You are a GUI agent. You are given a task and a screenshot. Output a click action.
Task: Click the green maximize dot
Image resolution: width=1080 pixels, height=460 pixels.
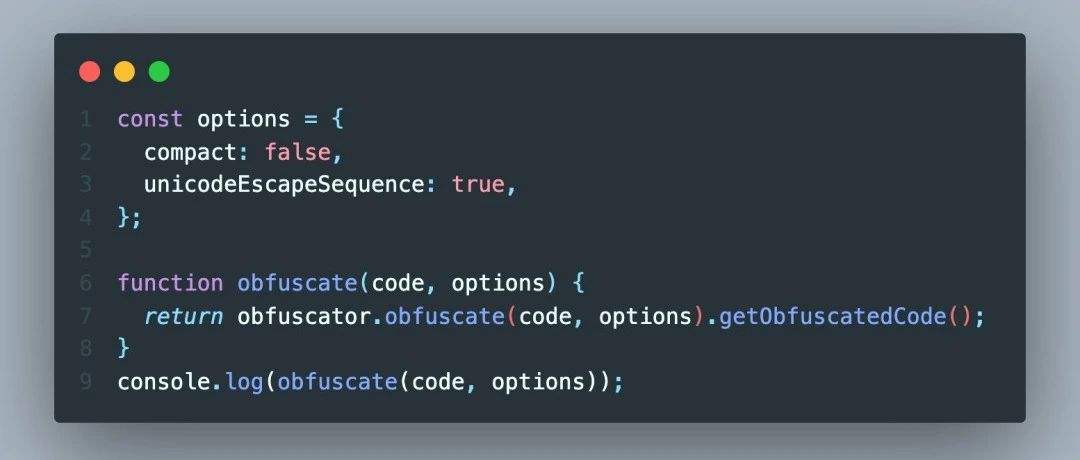pyautogui.click(x=159, y=72)
